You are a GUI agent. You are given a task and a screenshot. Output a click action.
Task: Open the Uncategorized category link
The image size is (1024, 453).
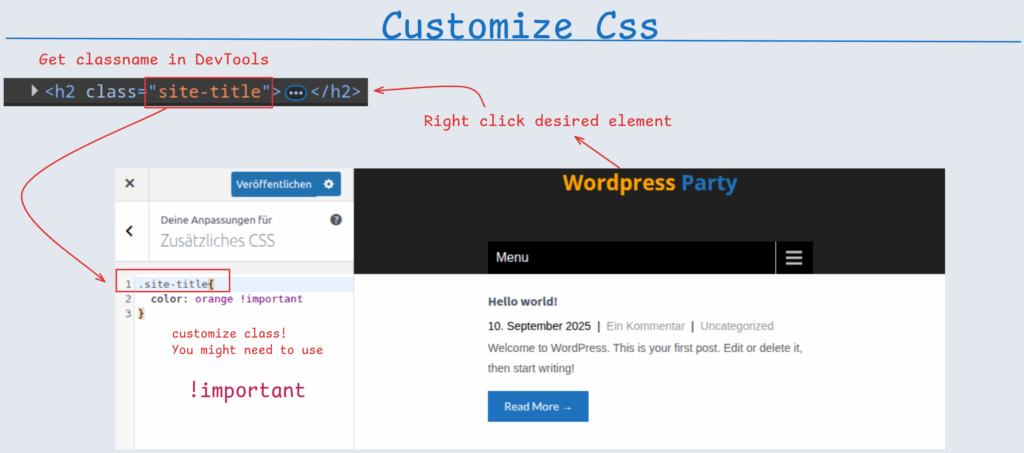[x=736, y=326]
